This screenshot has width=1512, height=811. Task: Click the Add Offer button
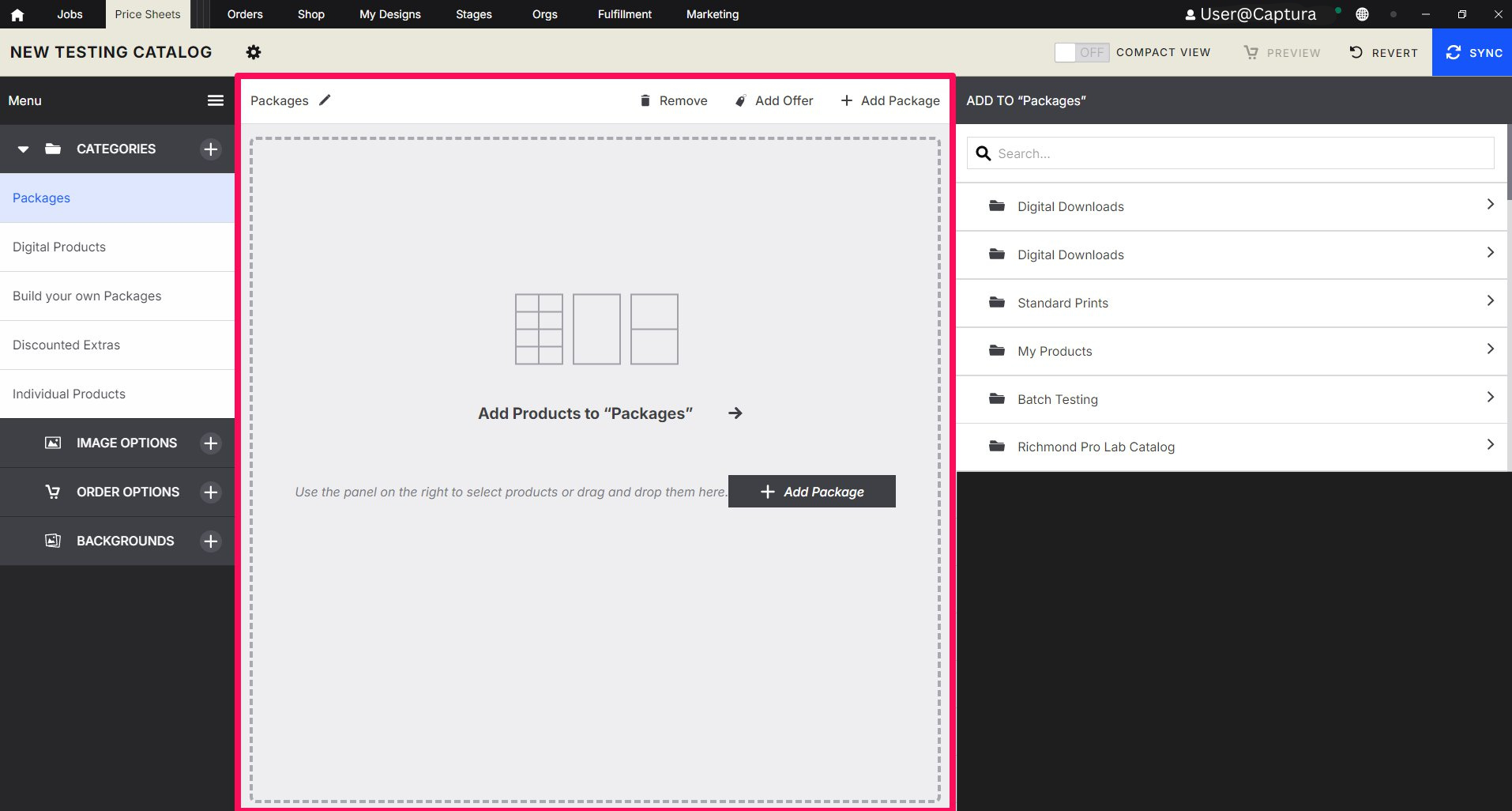(x=774, y=100)
